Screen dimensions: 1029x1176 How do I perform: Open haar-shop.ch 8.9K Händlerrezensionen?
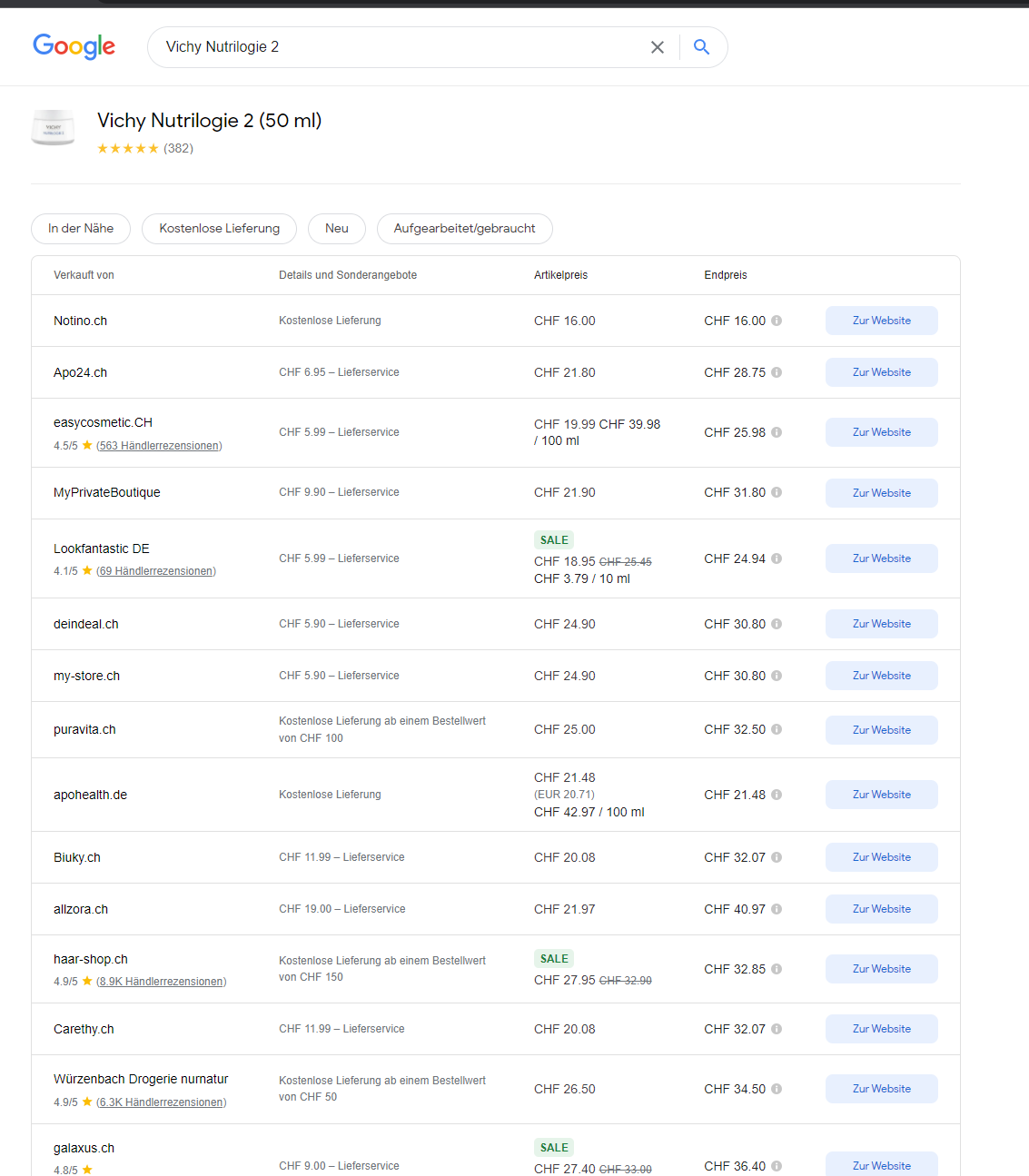(162, 982)
